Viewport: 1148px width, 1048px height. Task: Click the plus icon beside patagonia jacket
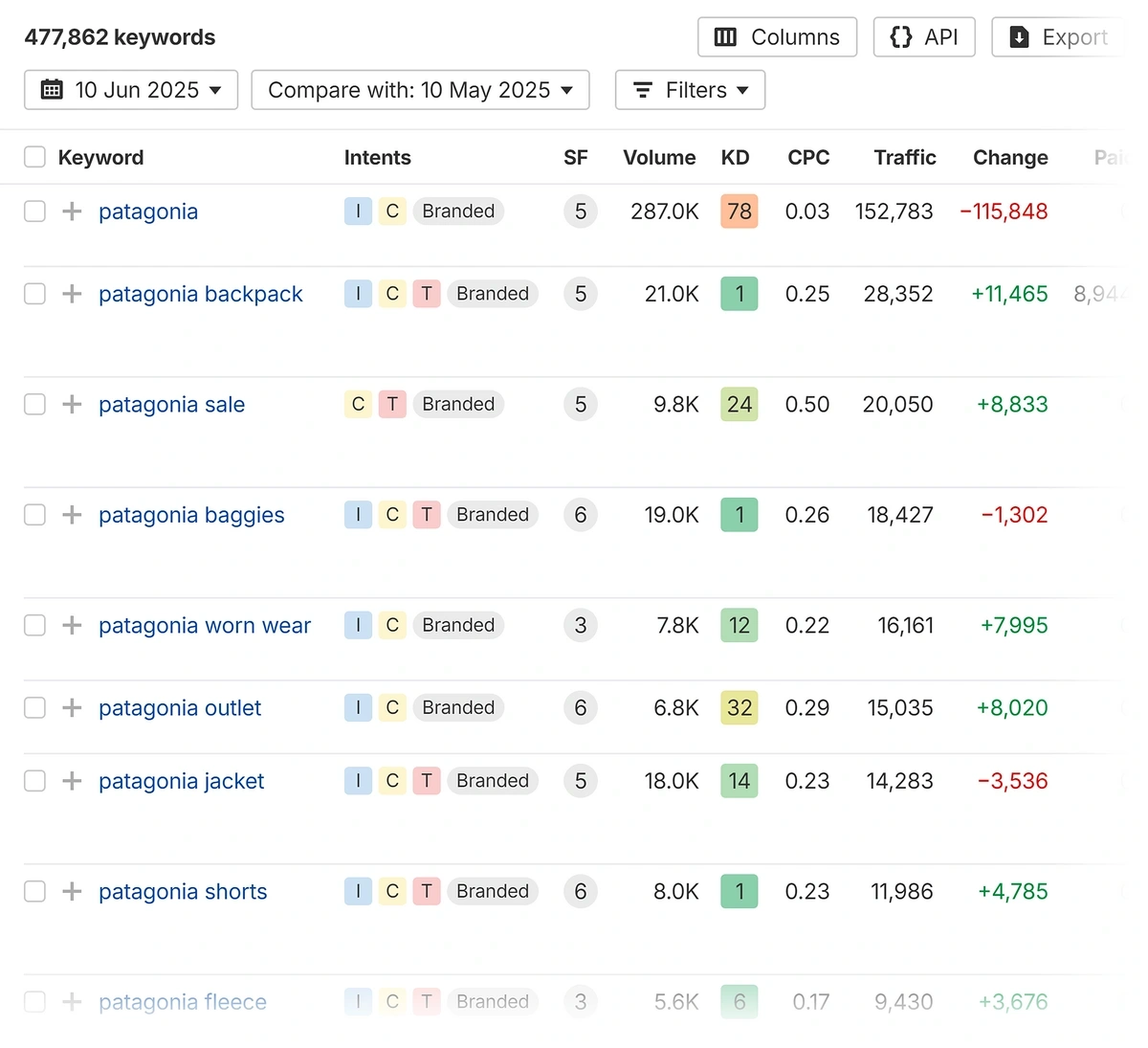coord(72,781)
